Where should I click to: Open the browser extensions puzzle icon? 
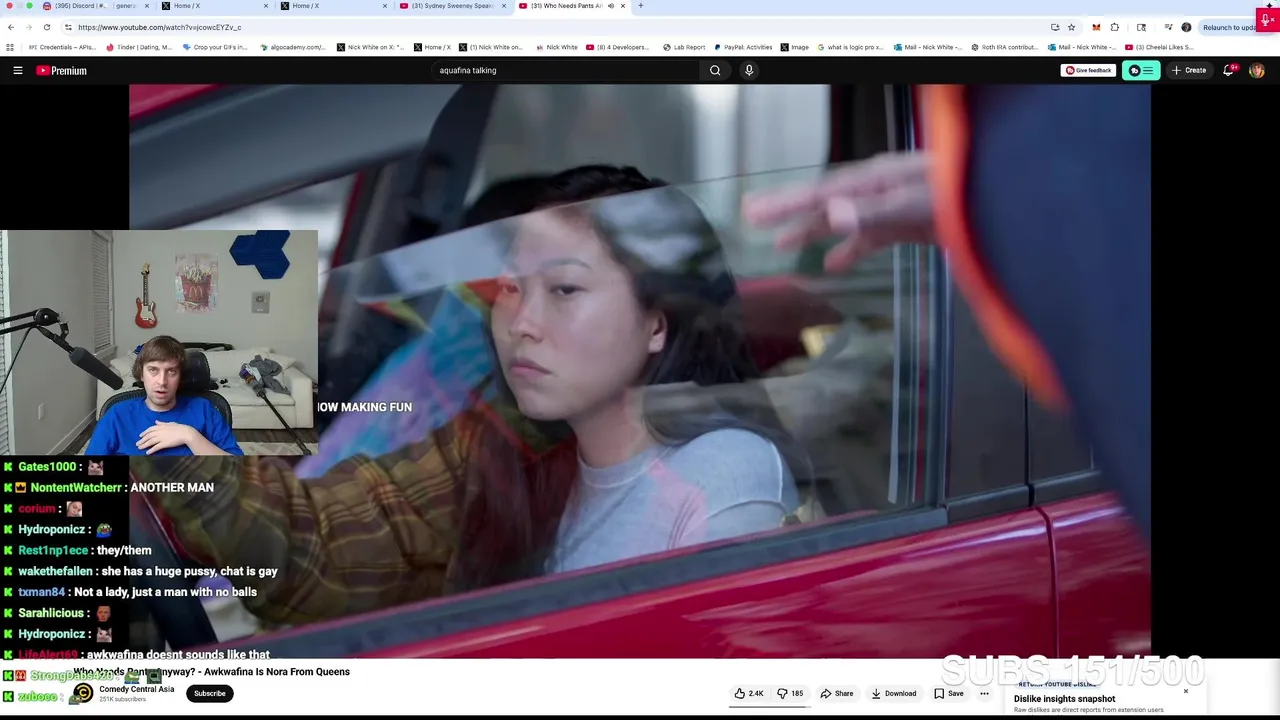1115,27
